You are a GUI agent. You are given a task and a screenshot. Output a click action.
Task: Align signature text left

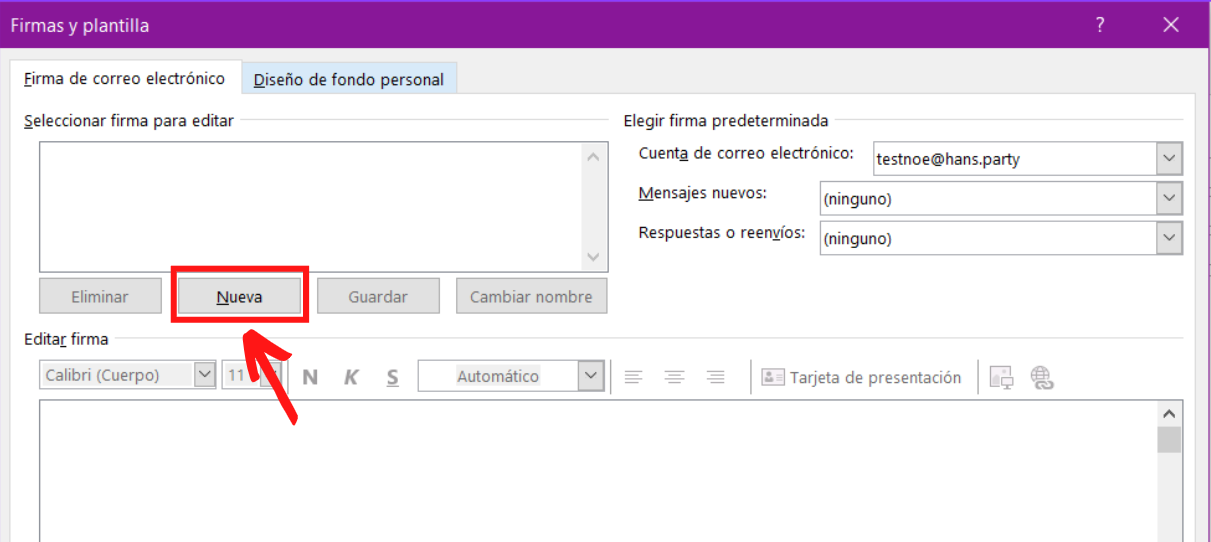(x=633, y=377)
